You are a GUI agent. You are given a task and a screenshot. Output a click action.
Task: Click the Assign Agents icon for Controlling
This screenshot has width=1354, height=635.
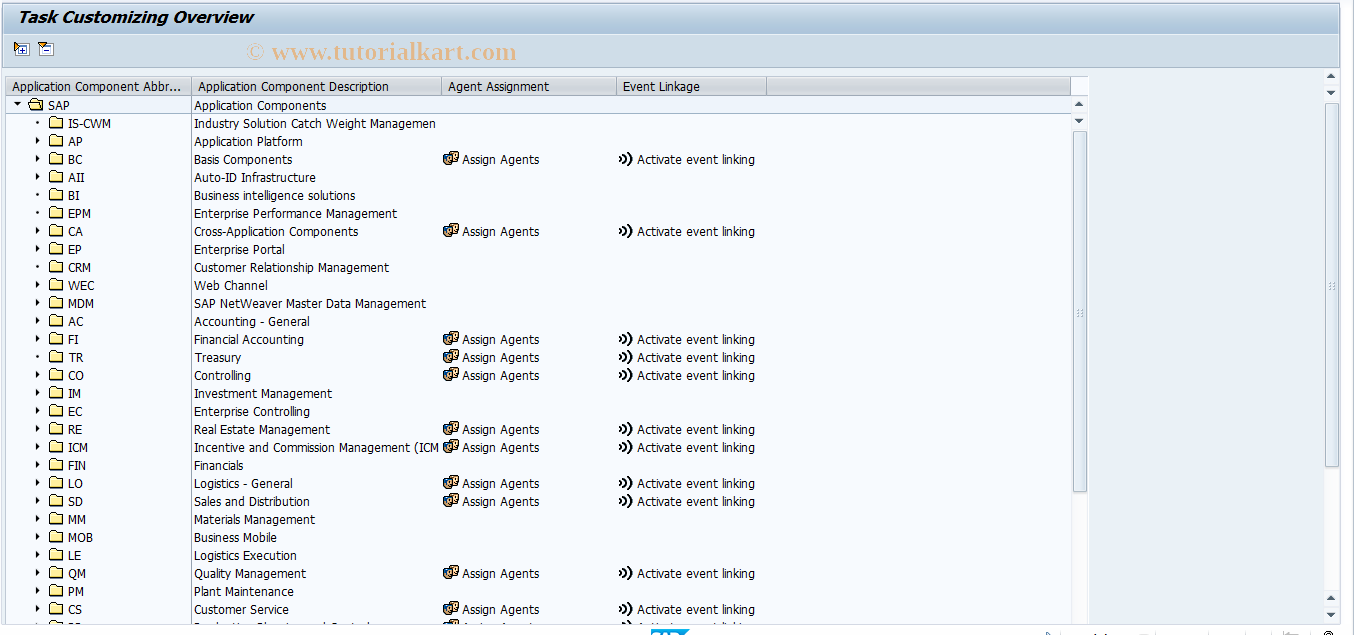pyautogui.click(x=451, y=375)
